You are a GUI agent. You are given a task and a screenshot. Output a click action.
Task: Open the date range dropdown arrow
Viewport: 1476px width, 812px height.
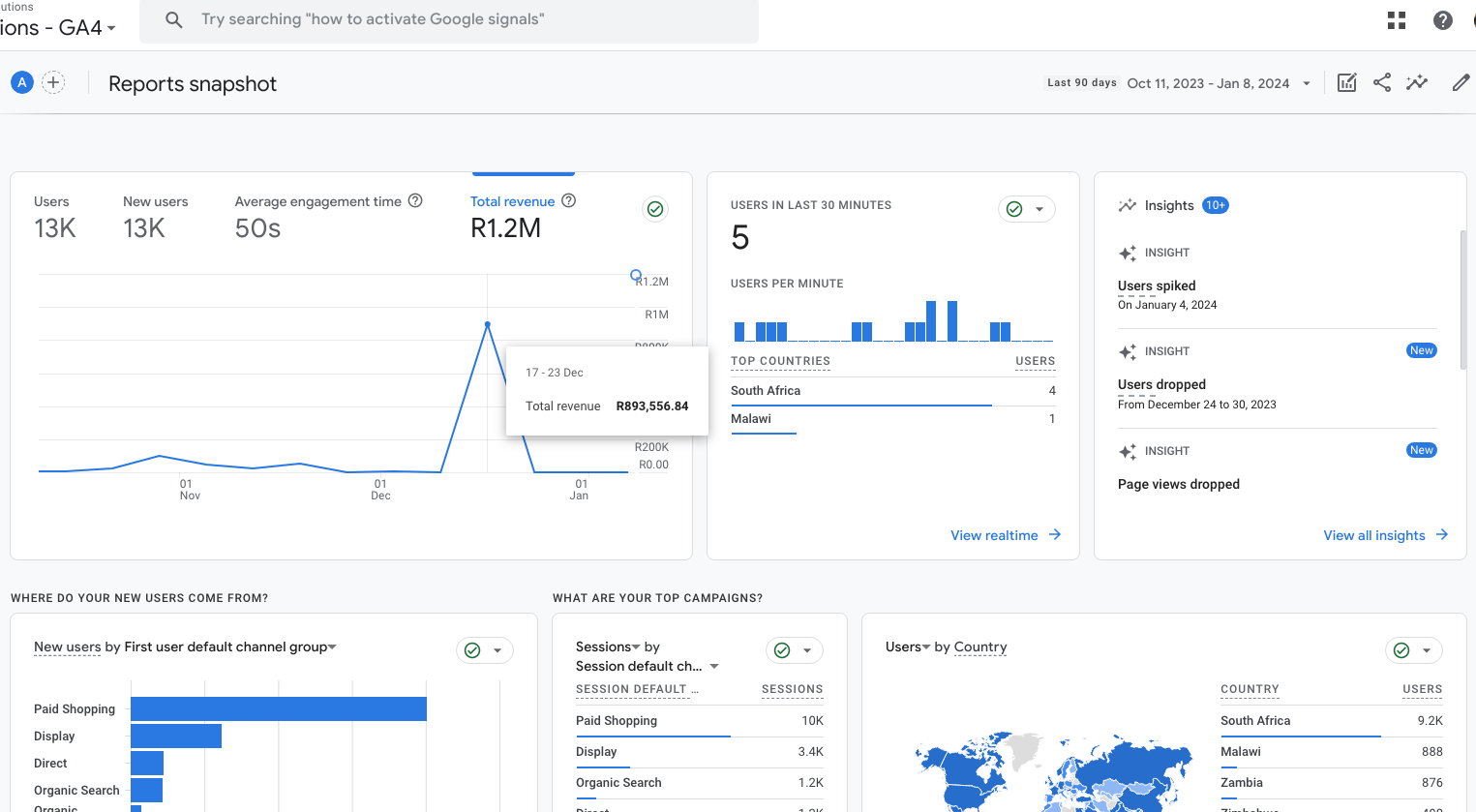coord(1307,83)
